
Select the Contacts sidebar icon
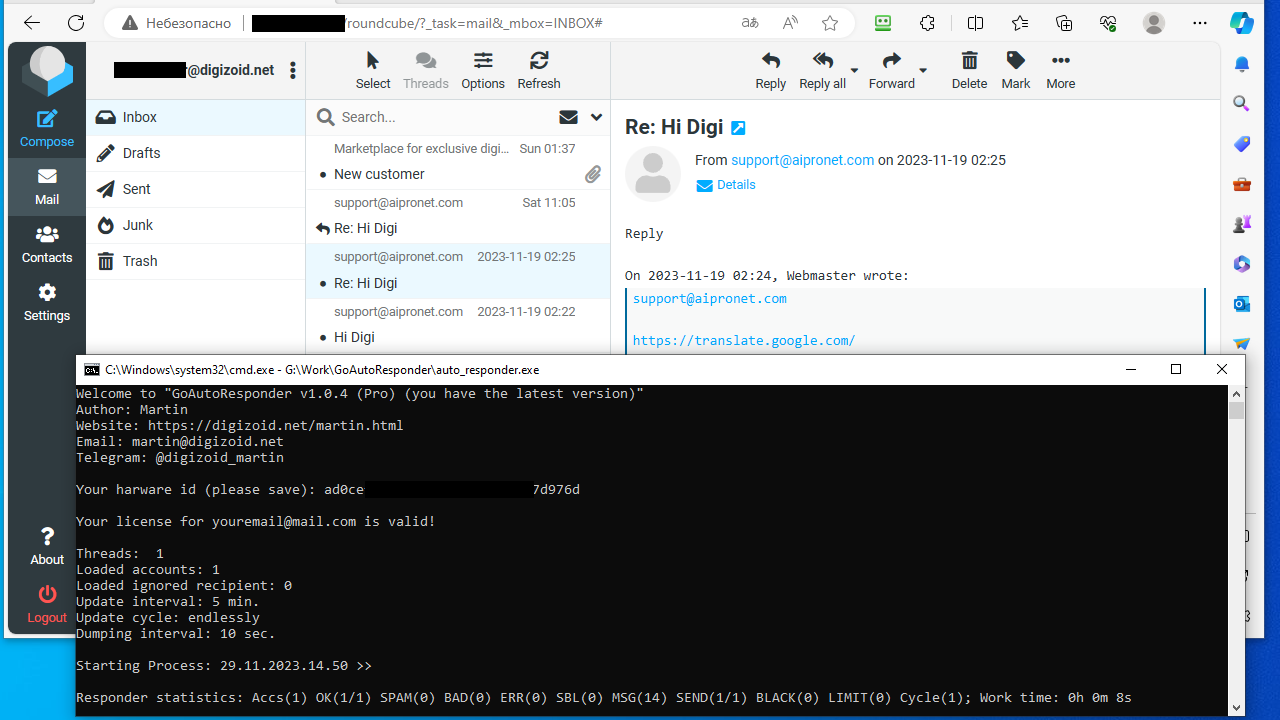(x=46, y=243)
